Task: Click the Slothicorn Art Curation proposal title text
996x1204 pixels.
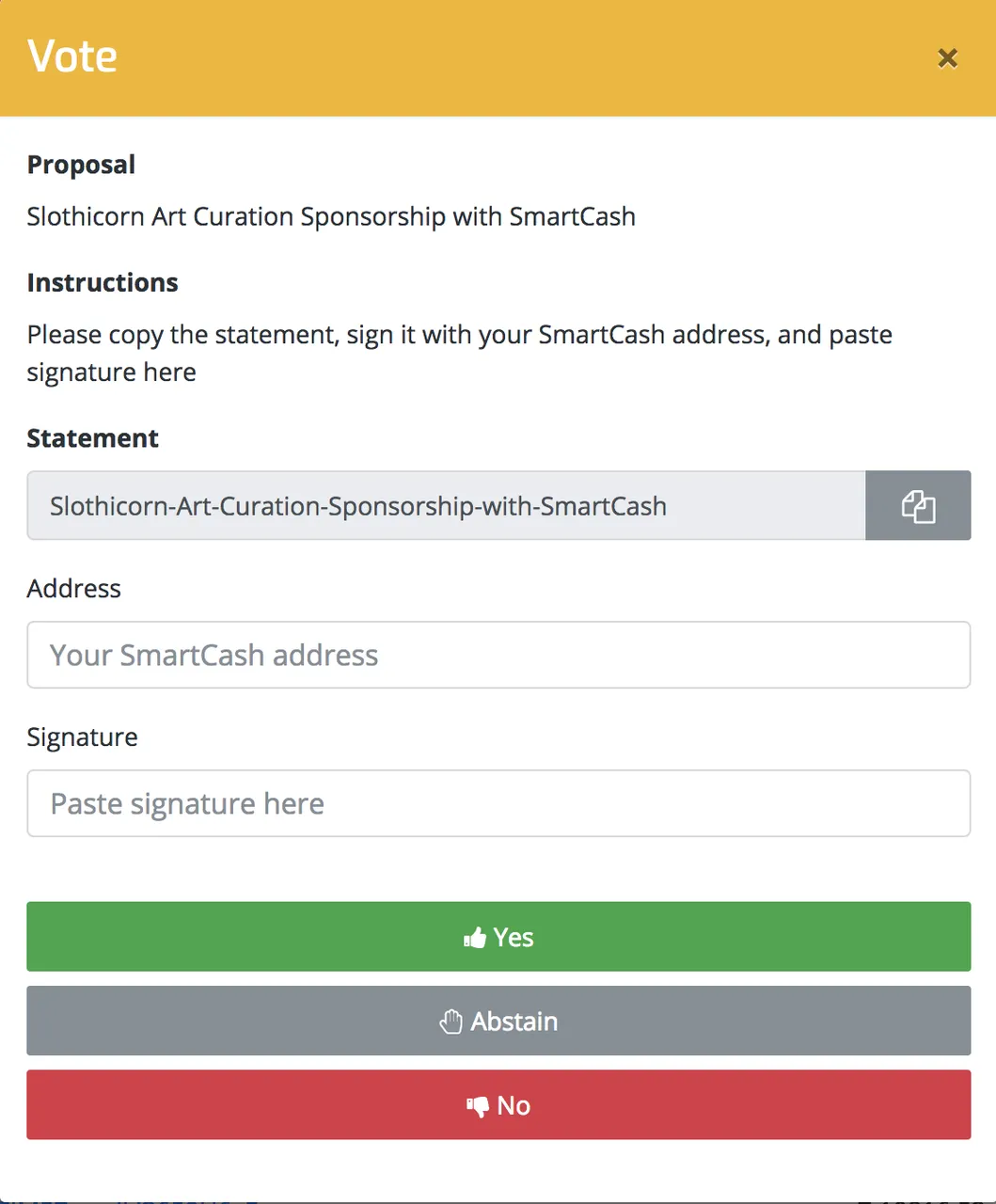Action: [x=331, y=216]
